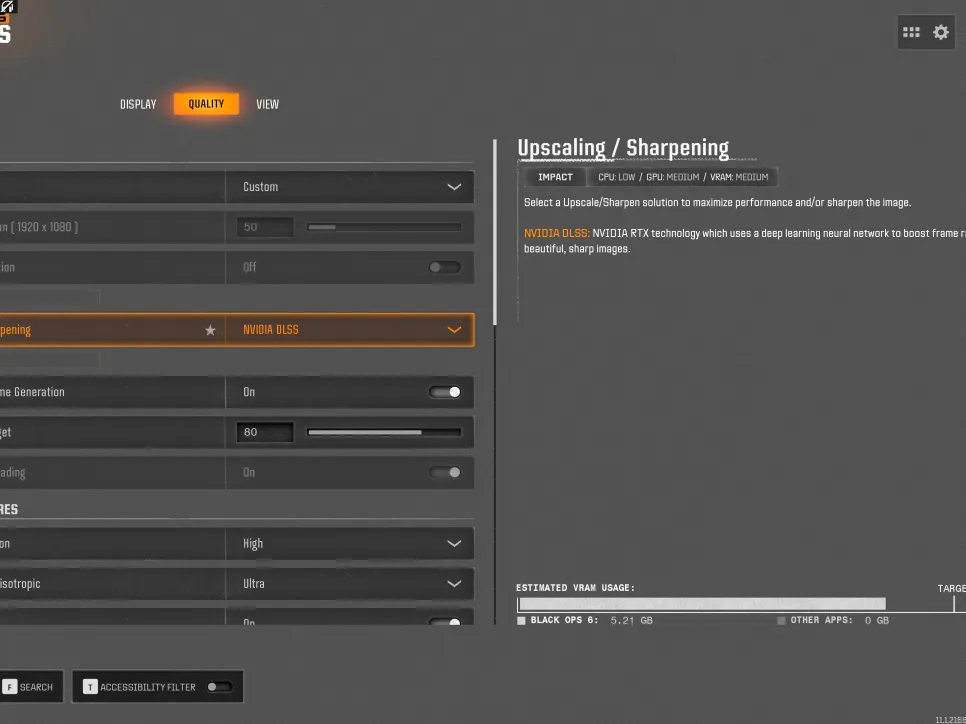This screenshot has height=724, width=966.
Task: Switch to the View tab
Action: (267, 104)
